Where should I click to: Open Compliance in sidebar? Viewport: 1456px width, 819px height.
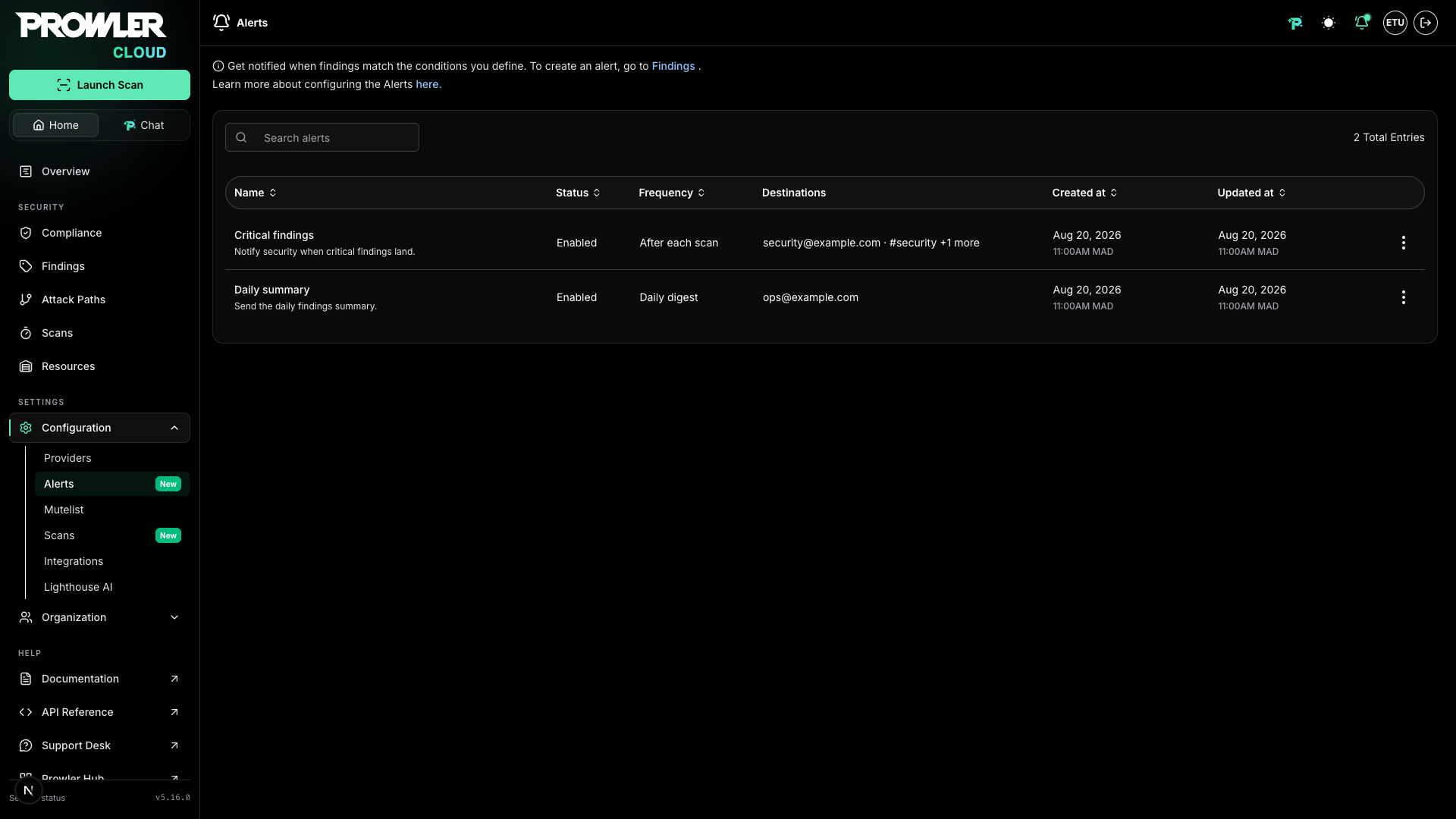point(99,233)
